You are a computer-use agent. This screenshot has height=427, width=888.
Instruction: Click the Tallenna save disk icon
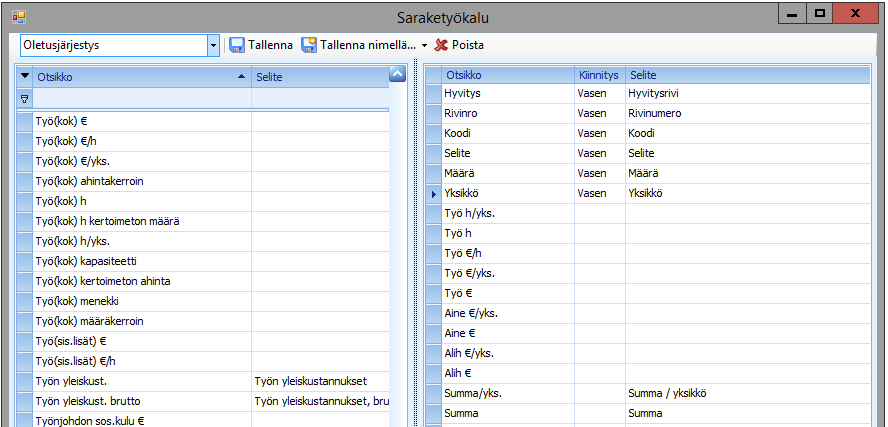pyautogui.click(x=237, y=45)
